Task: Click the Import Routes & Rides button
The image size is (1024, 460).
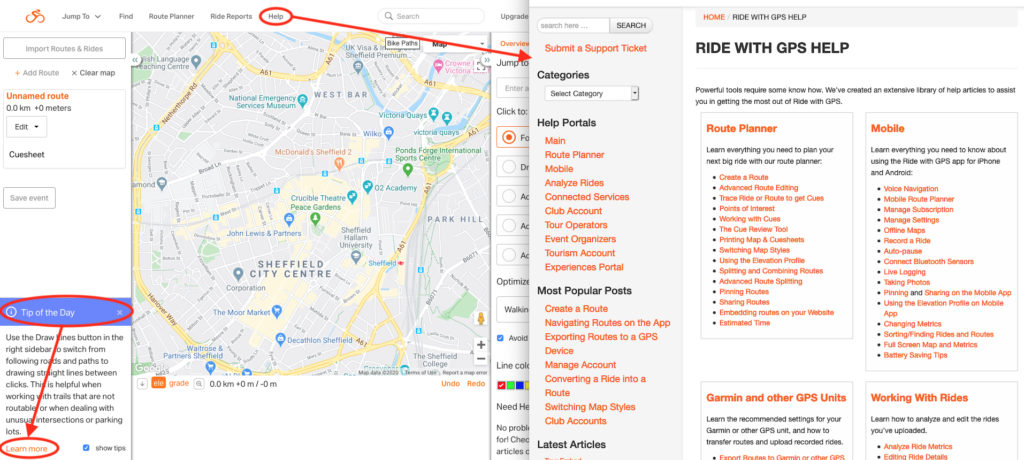Action: coord(64,48)
